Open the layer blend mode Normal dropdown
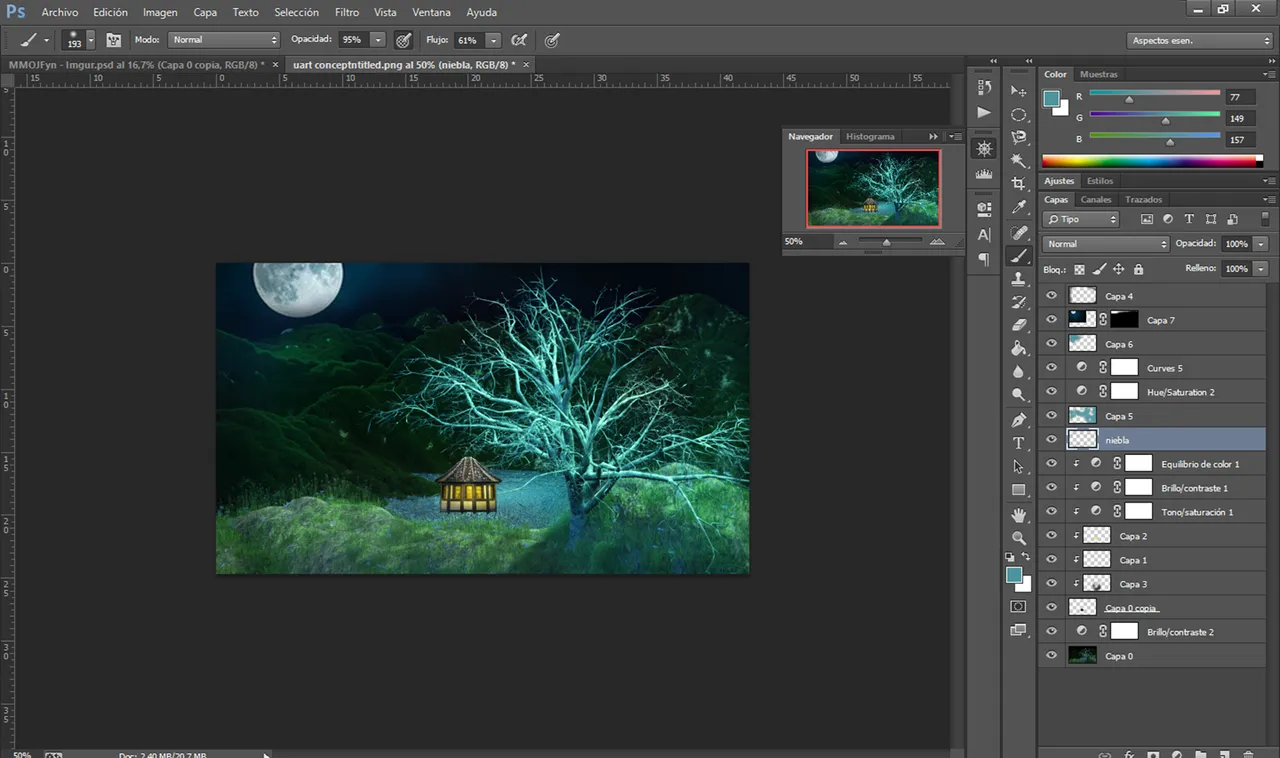Screen dimensions: 1280x758 click(x=1105, y=244)
